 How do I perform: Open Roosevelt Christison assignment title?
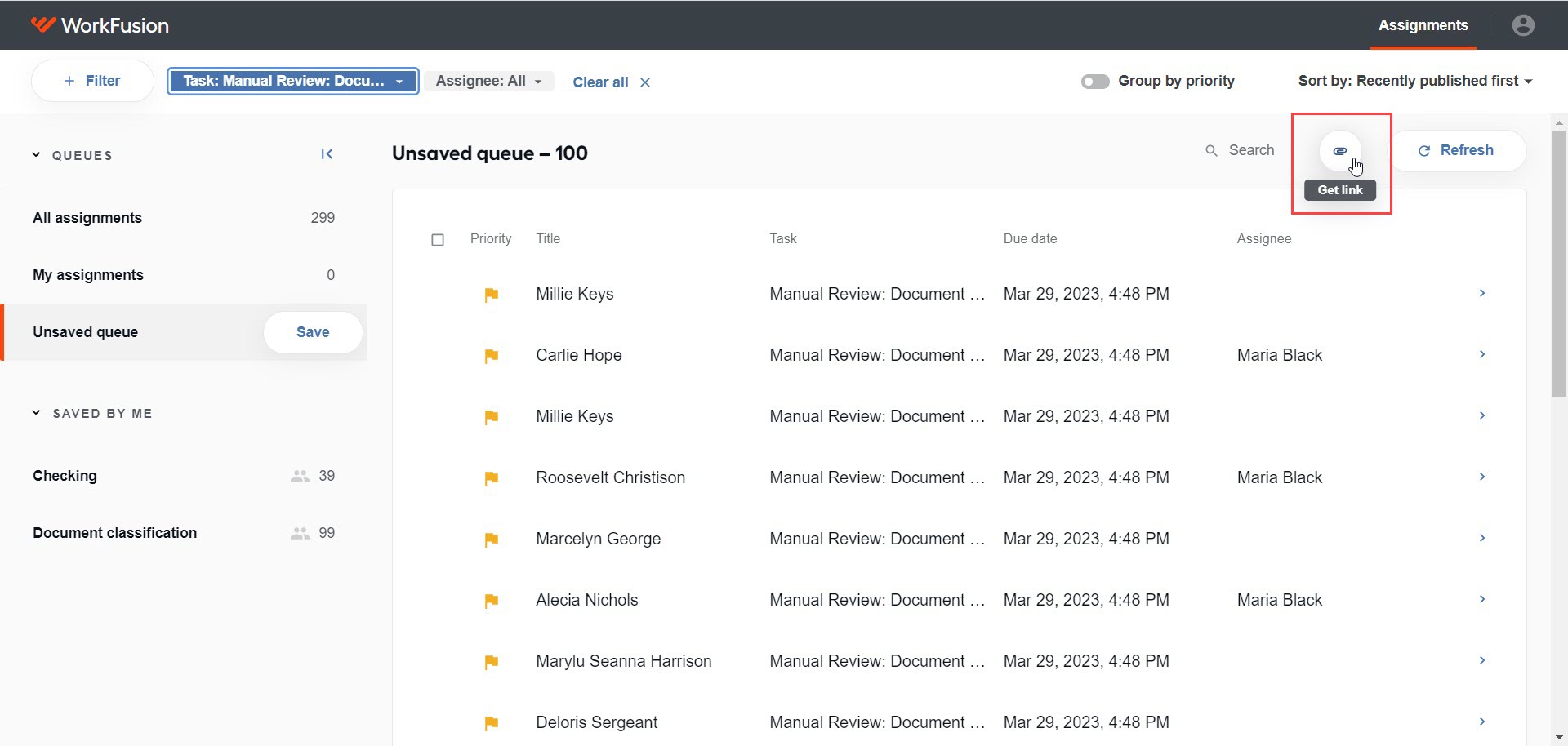coord(610,477)
